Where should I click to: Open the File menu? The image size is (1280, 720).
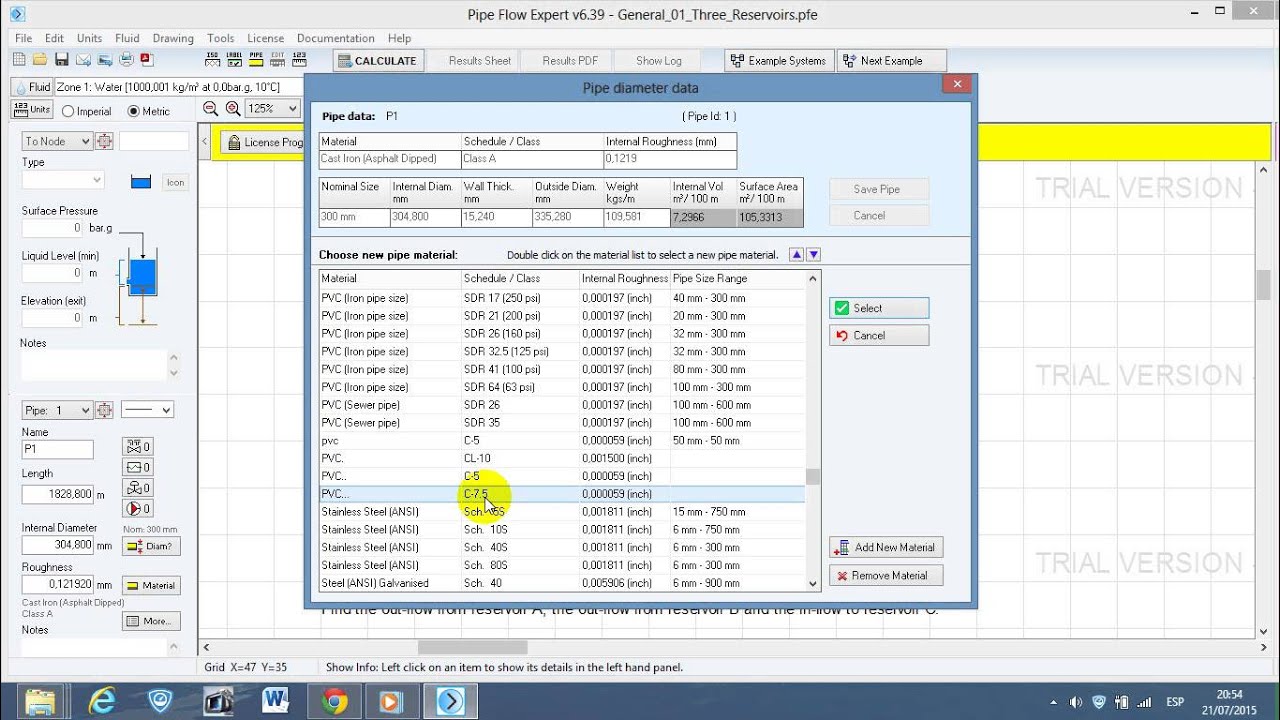pyautogui.click(x=23, y=38)
